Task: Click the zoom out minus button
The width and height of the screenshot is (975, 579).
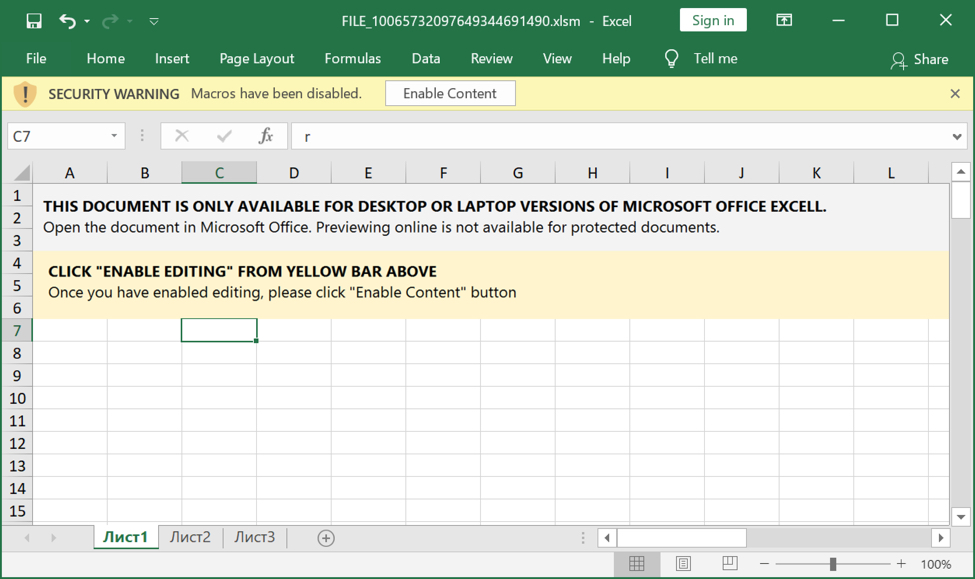Action: pyautogui.click(x=764, y=564)
